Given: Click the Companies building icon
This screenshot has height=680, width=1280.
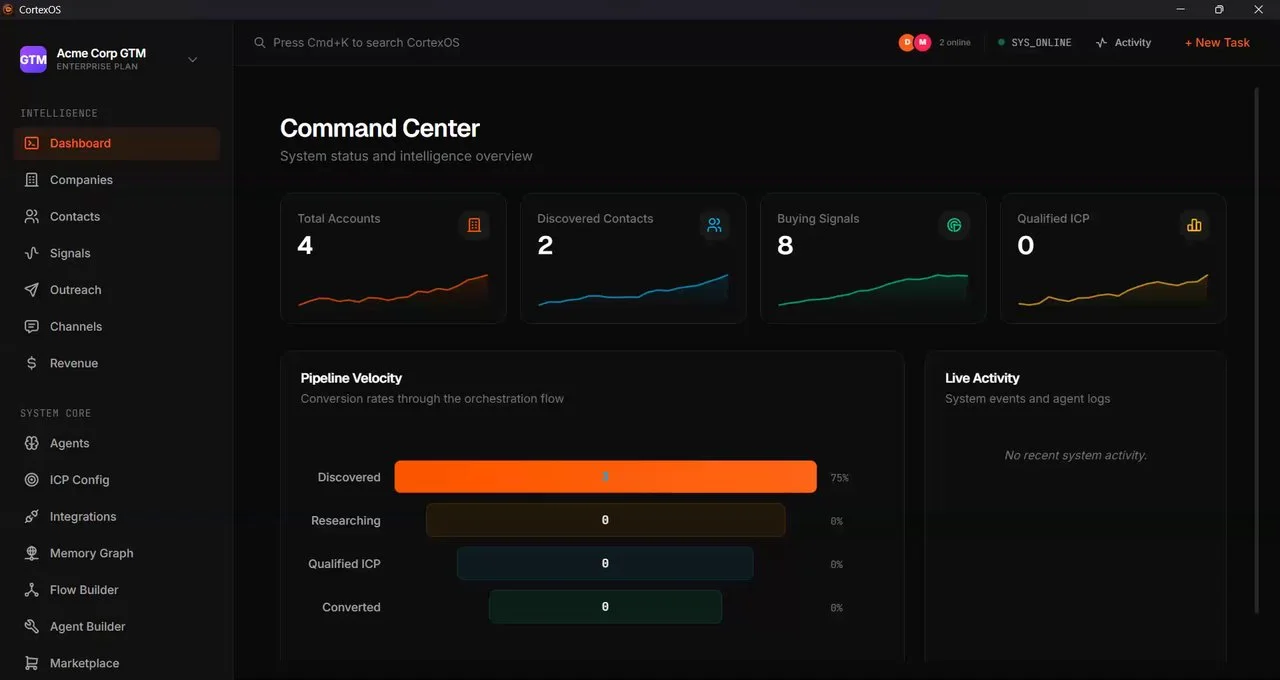Looking at the screenshot, I should coord(31,180).
